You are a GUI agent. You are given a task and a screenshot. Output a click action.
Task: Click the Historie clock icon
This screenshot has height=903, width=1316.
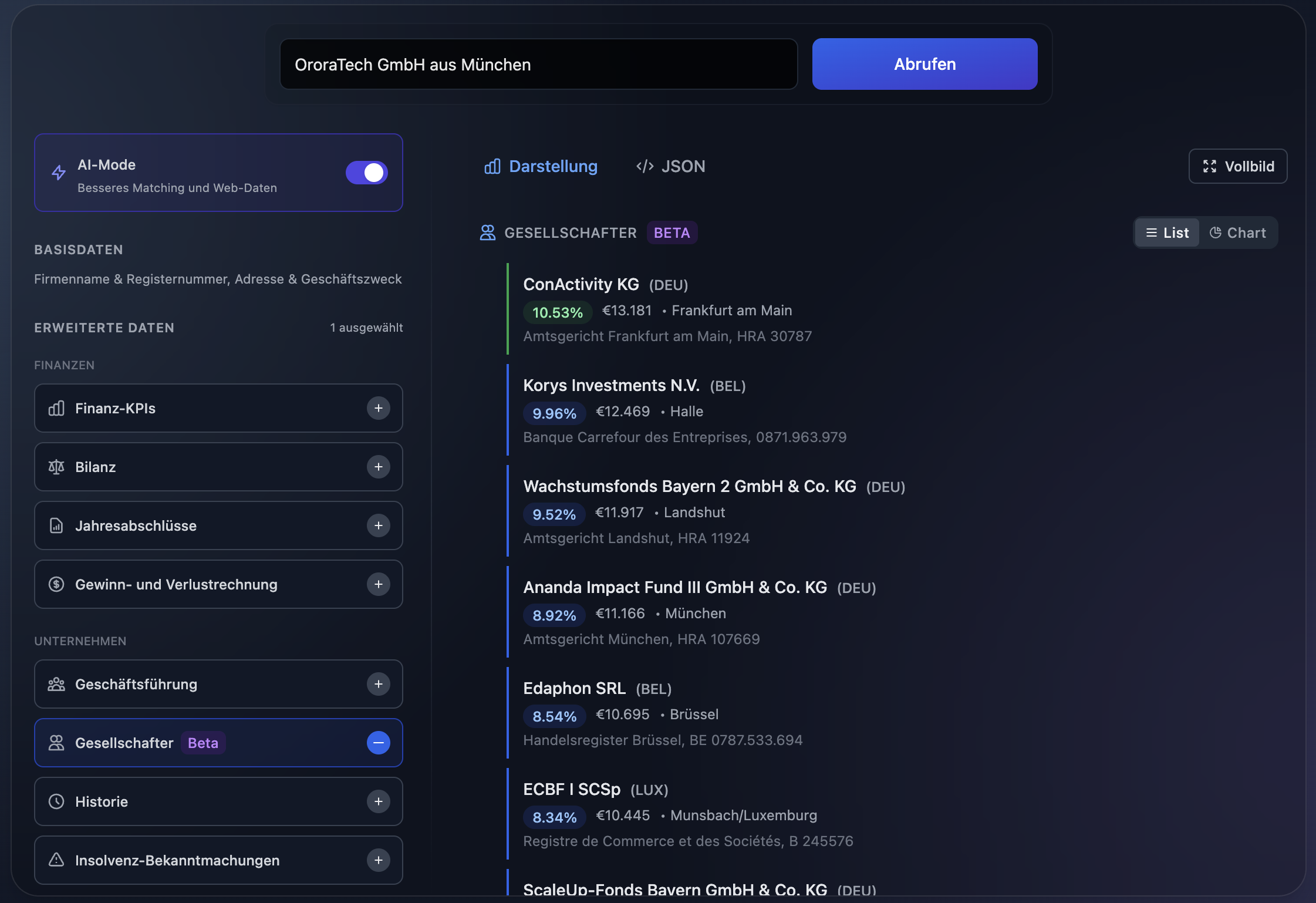tap(56, 801)
